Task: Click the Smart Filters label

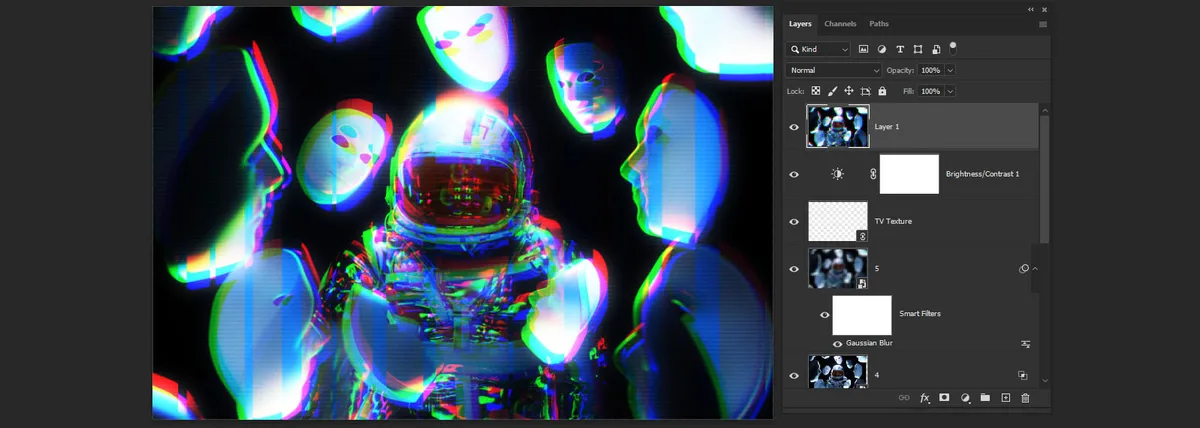Action: [x=920, y=314]
